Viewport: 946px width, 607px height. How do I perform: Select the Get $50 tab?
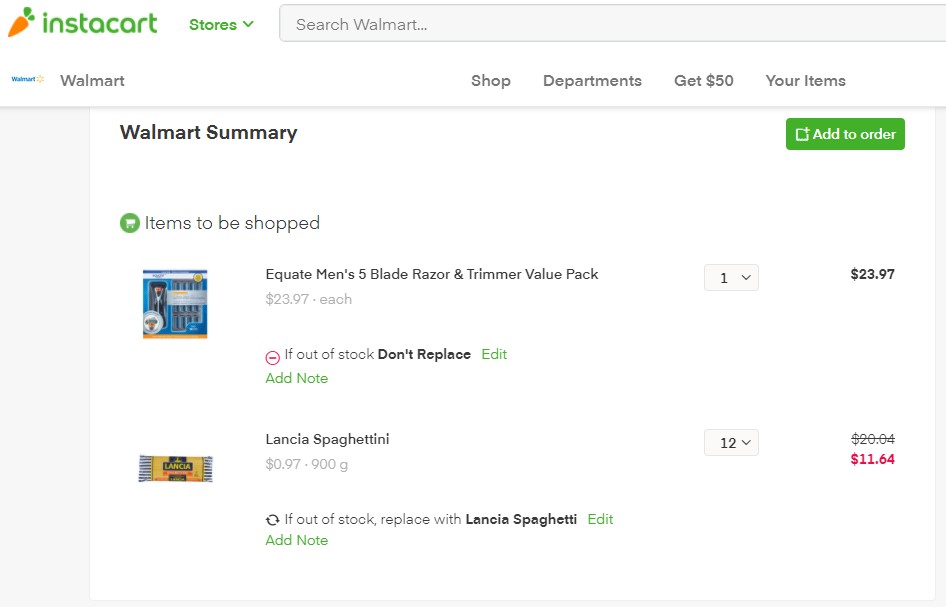703,81
